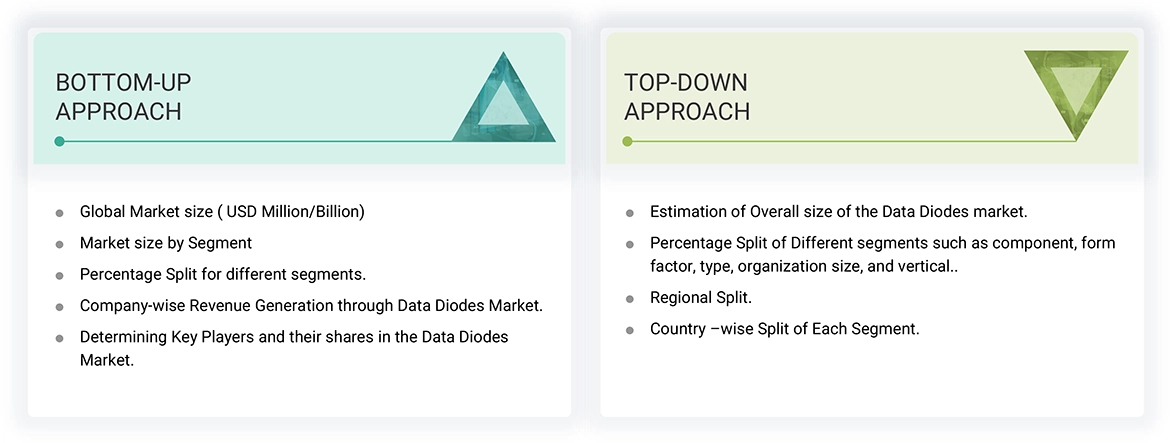The image size is (1170, 443).
Task: Click the green dot under Top-Down Approach
Action: pyautogui.click(x=627, y=141)
